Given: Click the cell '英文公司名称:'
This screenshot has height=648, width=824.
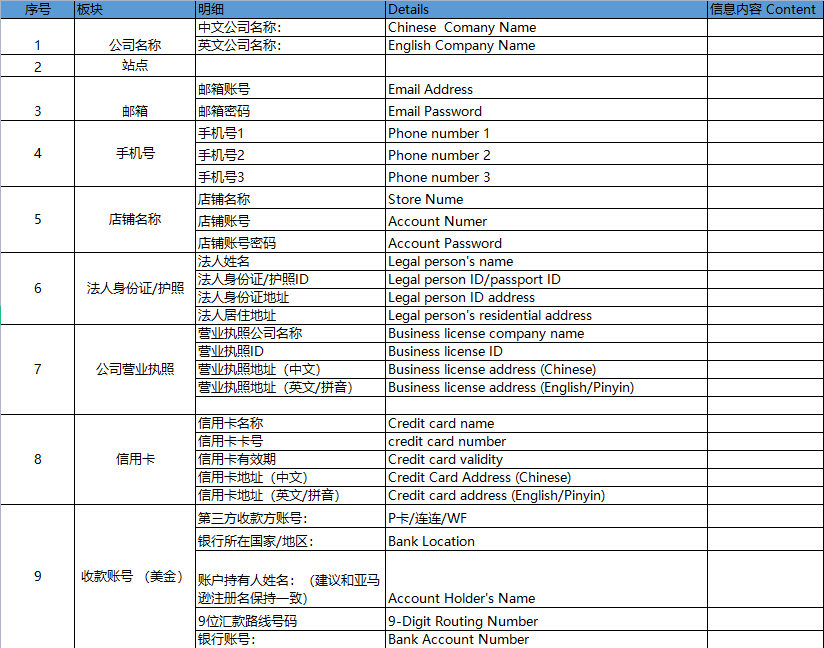Looking at the screenshot, I should click(291, 45).
